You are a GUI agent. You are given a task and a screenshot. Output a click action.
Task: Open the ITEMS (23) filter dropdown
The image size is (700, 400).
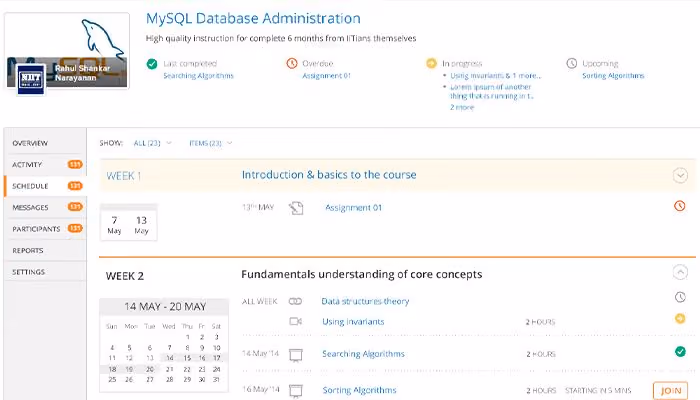pyautogui.click(x=211, y=143)
